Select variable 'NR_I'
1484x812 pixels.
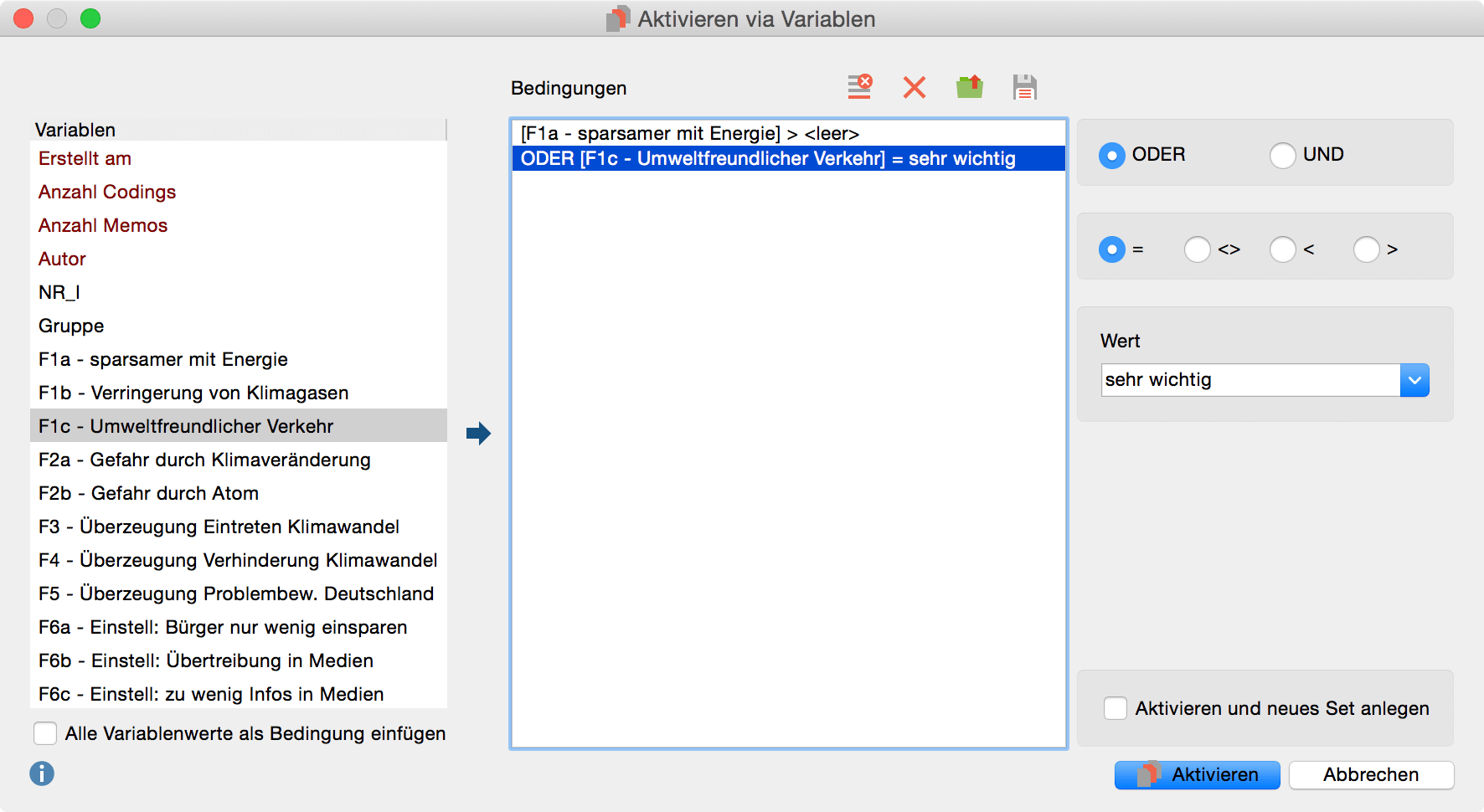pyautogui.click(x=239, y=292)
